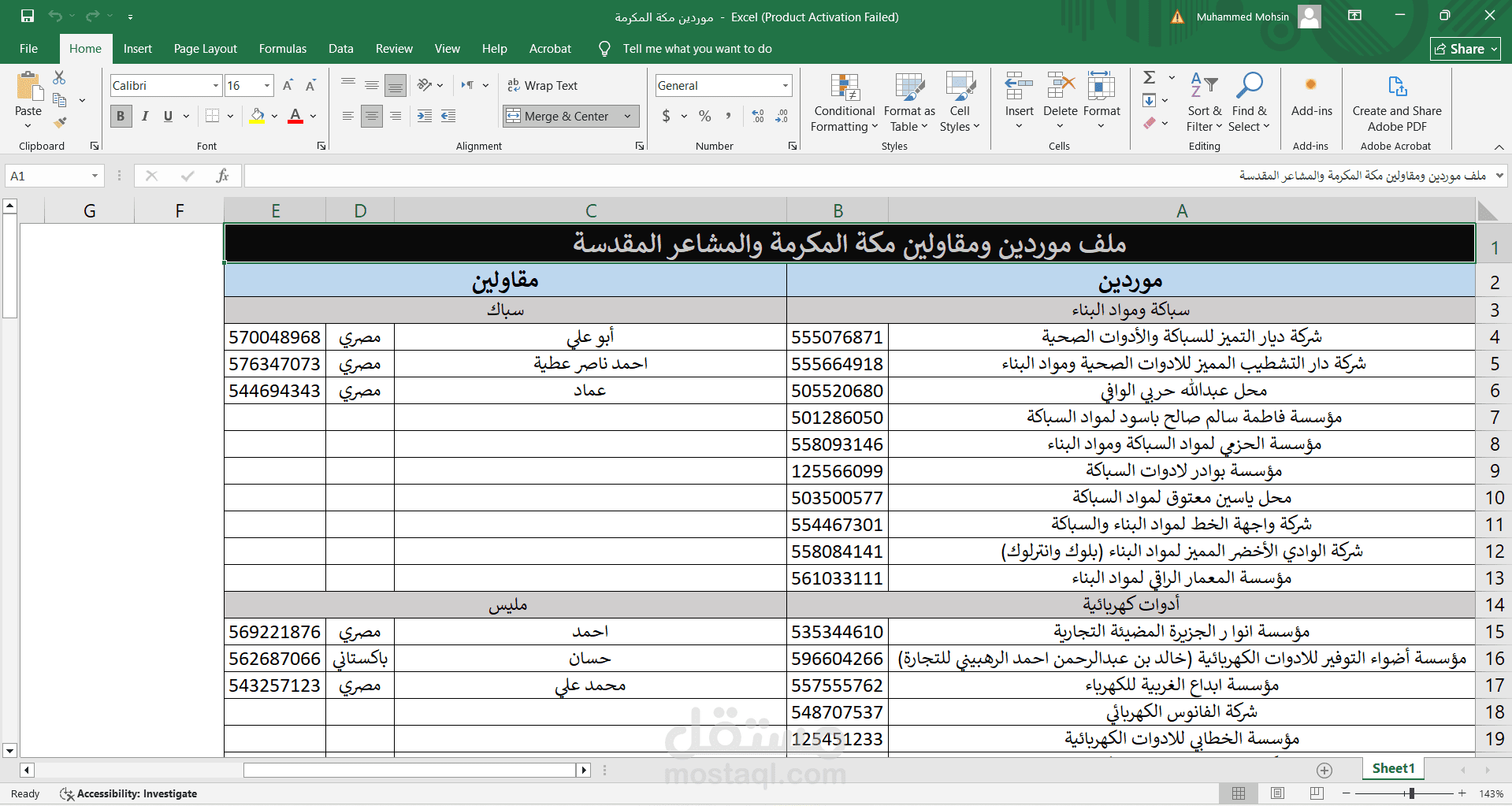Viewport: 1512px width, 806px height.
Task: Switch to the Acrobat tab
Action: (x=550, y=49)
